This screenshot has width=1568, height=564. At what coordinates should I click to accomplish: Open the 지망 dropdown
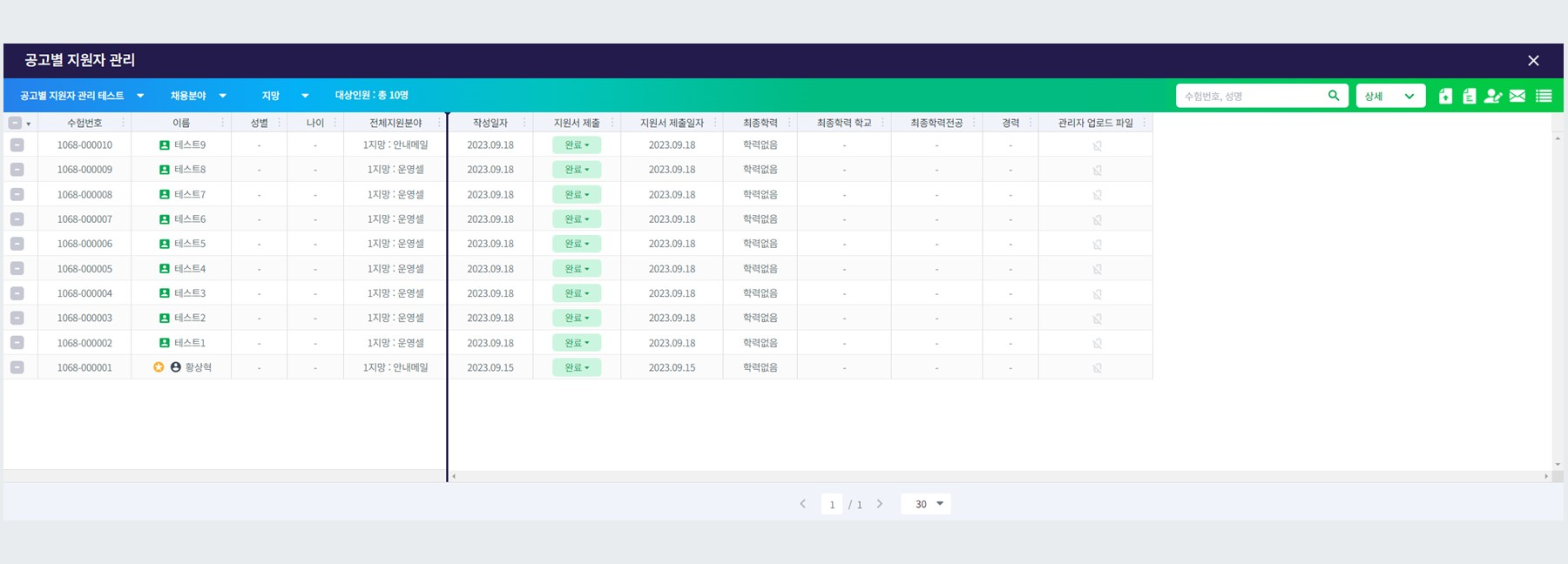[x=285, y=96]
